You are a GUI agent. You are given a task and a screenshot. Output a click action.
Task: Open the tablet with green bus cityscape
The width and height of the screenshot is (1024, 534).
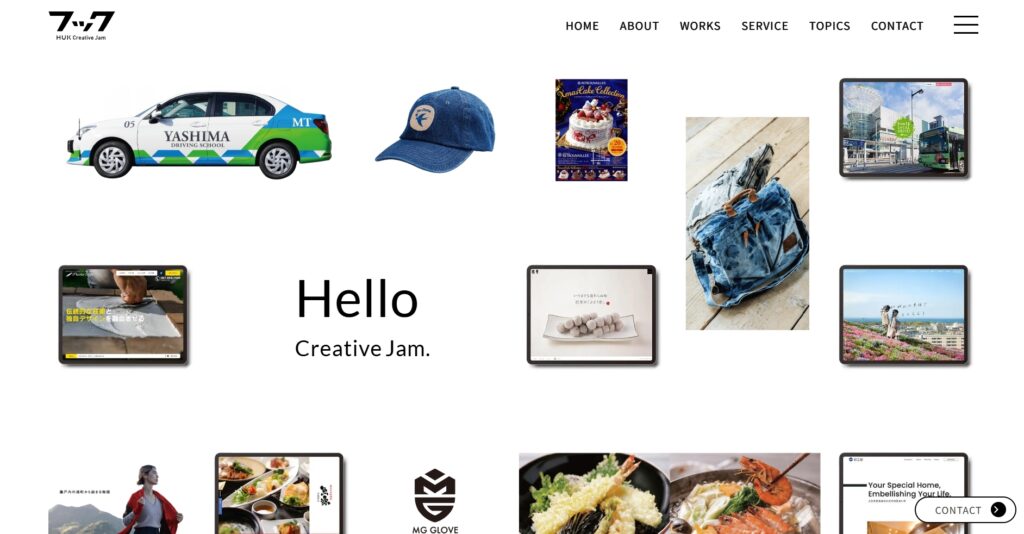[x=903, y=128]
